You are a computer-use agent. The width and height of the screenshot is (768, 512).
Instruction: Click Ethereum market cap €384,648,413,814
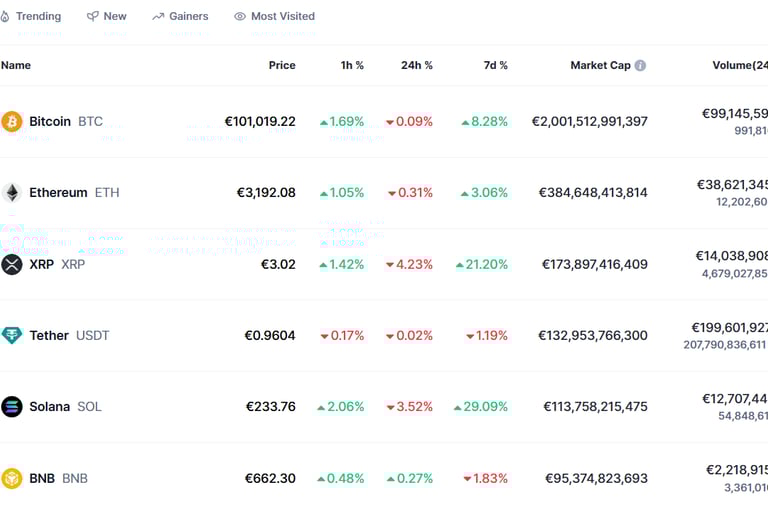[x=593, y=193]
